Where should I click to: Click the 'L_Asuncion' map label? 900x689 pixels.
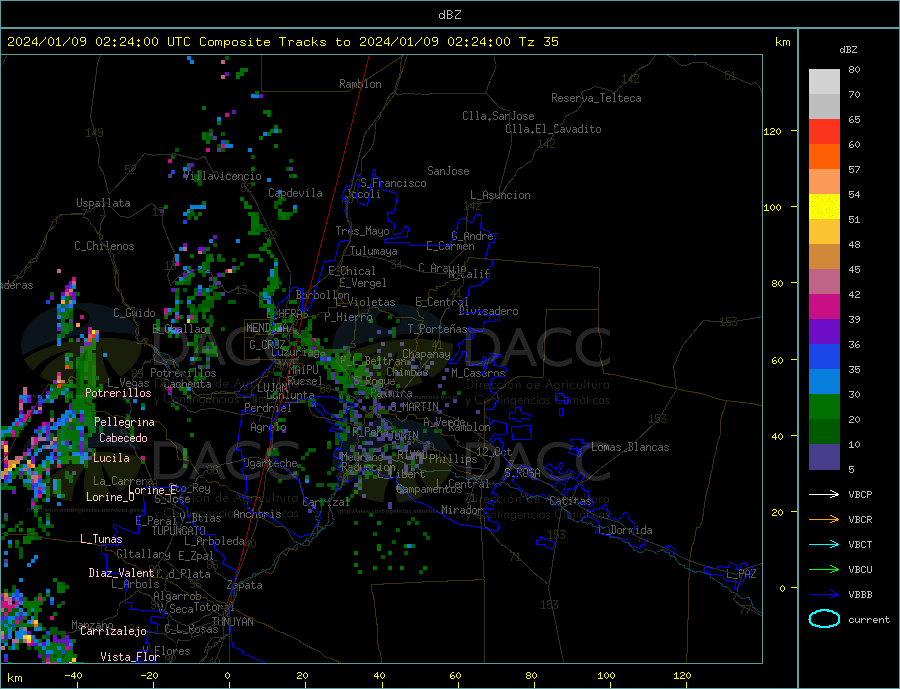(x=500, y=195)
